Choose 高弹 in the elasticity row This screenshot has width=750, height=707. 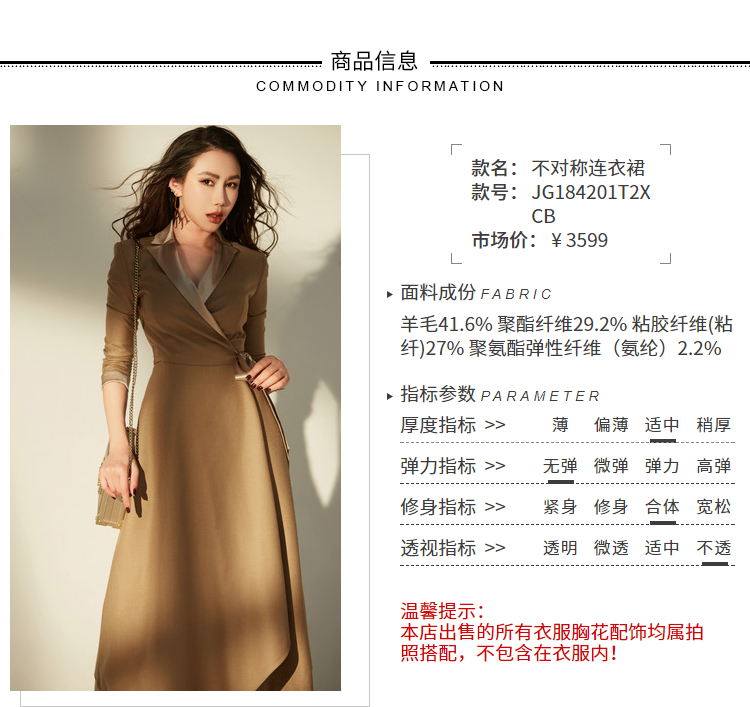pos(714,466)
